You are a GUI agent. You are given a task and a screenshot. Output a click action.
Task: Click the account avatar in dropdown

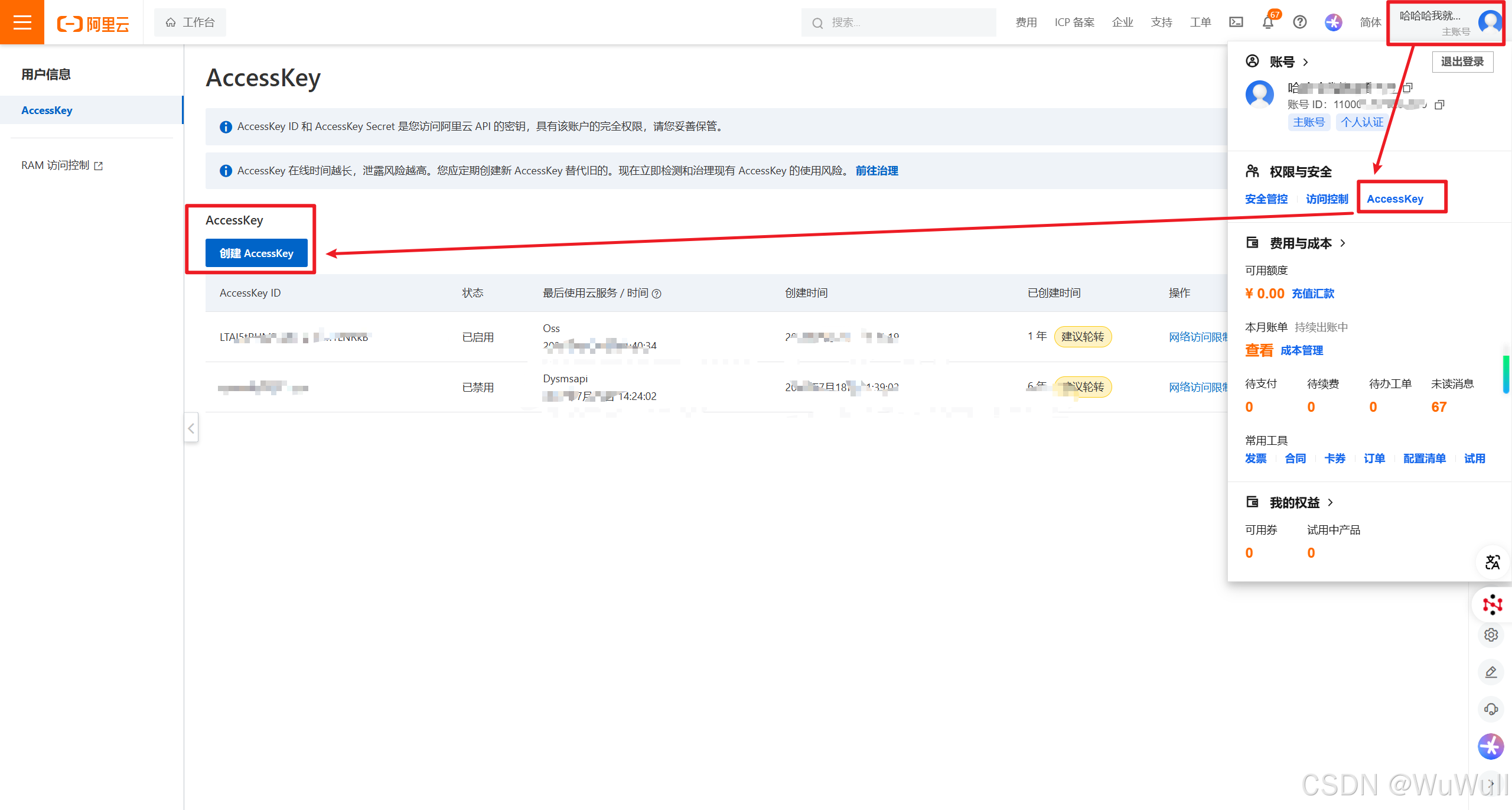[1260, 95]
